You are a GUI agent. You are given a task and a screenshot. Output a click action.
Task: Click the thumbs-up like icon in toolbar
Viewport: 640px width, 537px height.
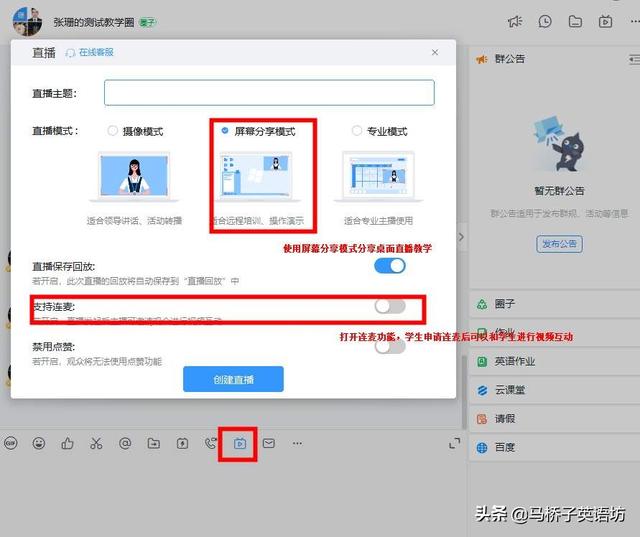tap(68, 443)
